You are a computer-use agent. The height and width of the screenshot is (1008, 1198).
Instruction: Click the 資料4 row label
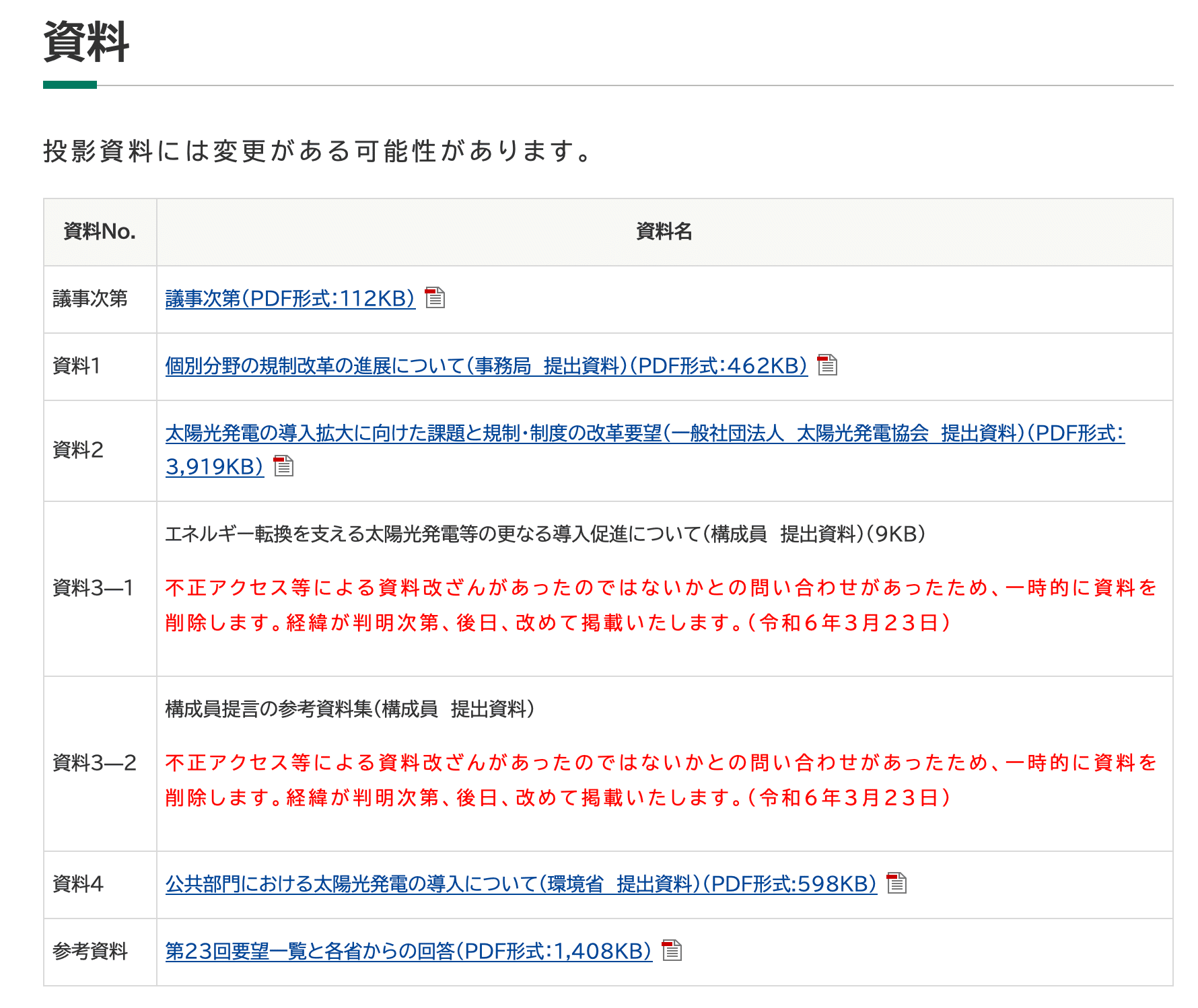coord(78,884)
